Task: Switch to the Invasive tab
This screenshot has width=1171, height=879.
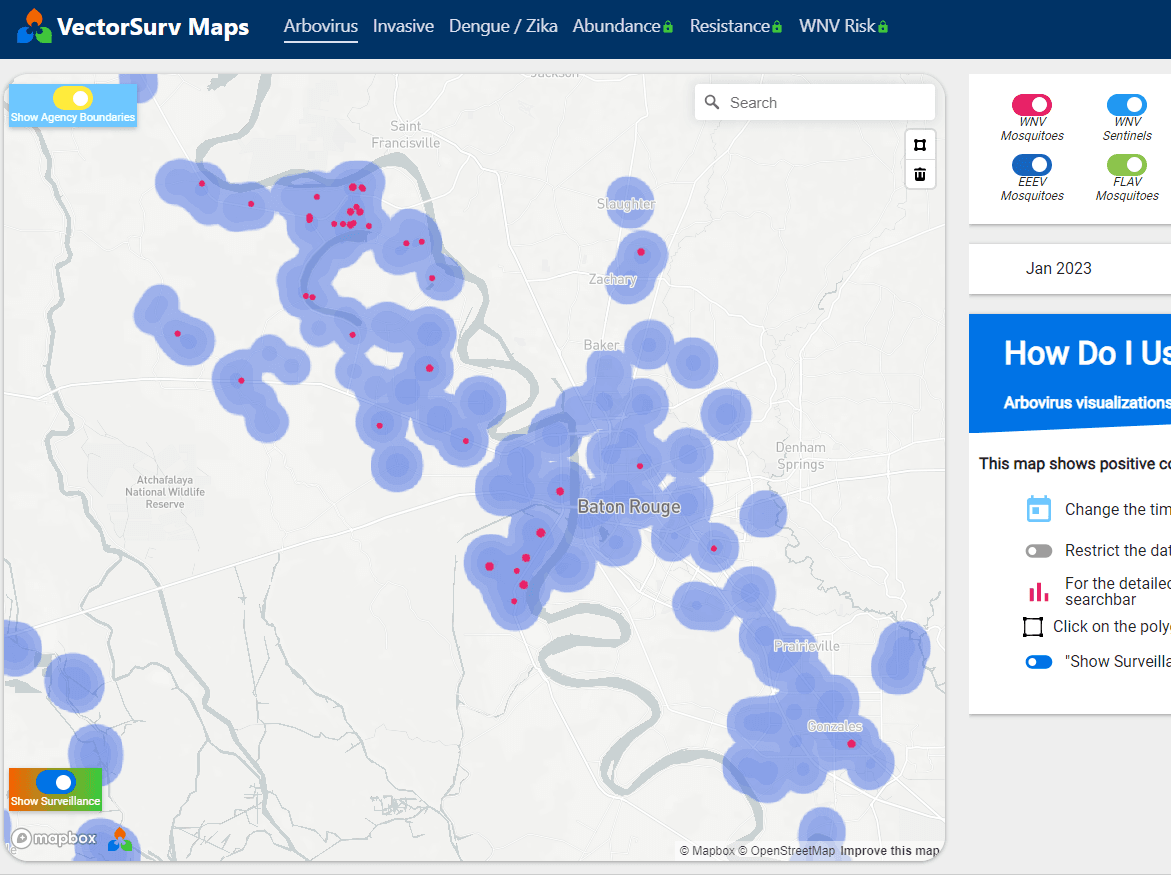Action: pos(403,26)
